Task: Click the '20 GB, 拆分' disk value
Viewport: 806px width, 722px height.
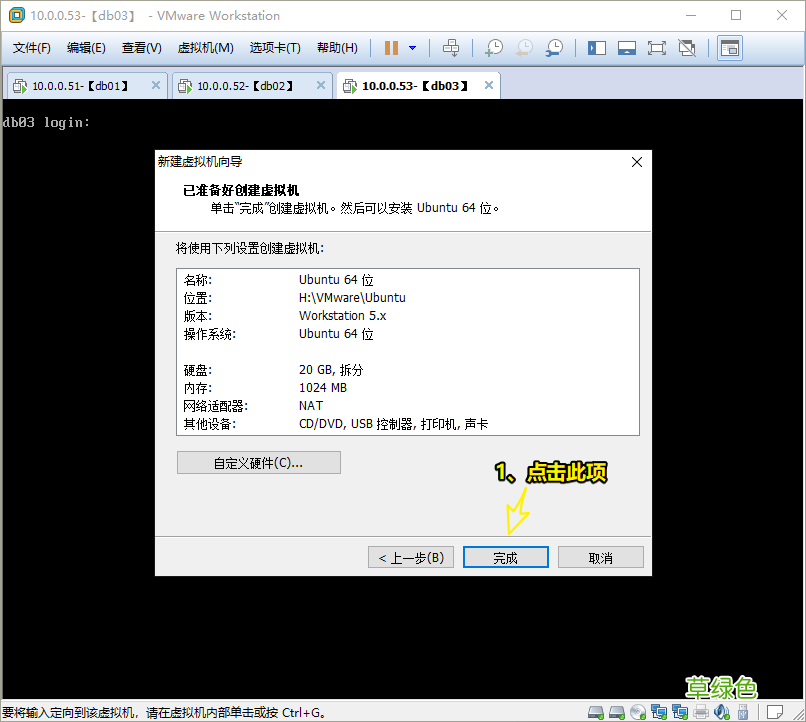Action: click(x=331, y=370)
